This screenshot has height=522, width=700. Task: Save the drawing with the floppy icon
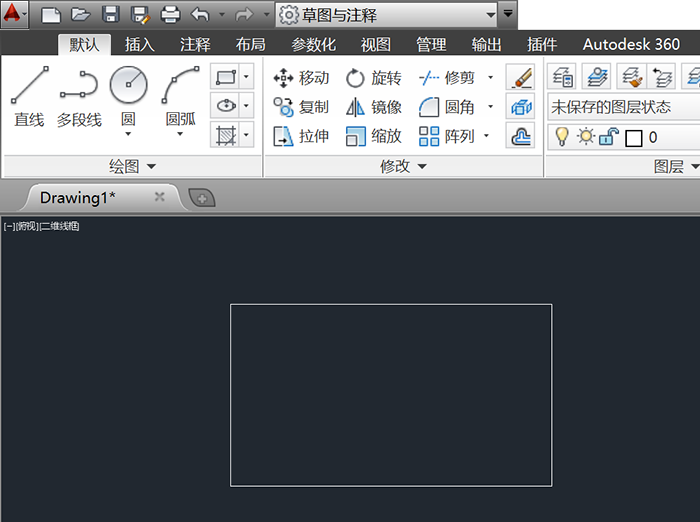click(111, 15)
